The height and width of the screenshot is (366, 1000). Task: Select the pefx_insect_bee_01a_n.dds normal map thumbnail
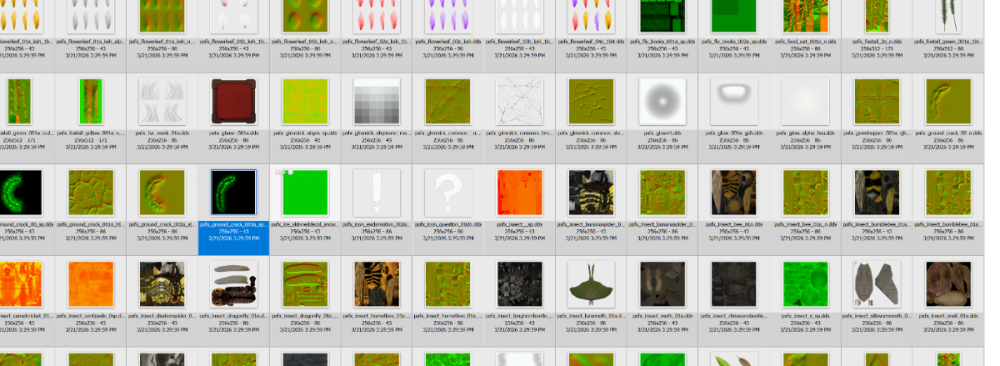point(805,193)
